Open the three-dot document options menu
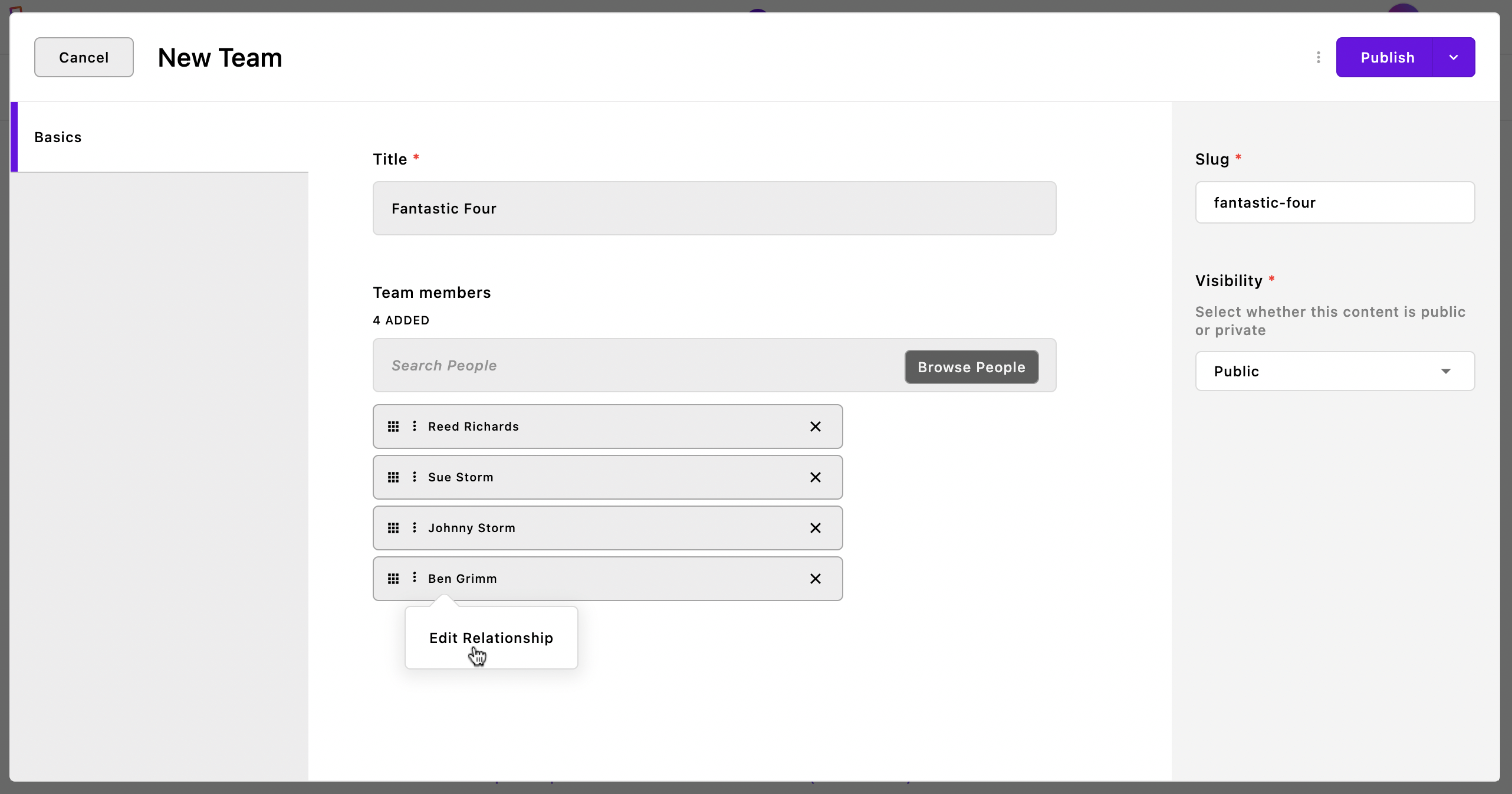The image size is (1512, 794). 1317,57
